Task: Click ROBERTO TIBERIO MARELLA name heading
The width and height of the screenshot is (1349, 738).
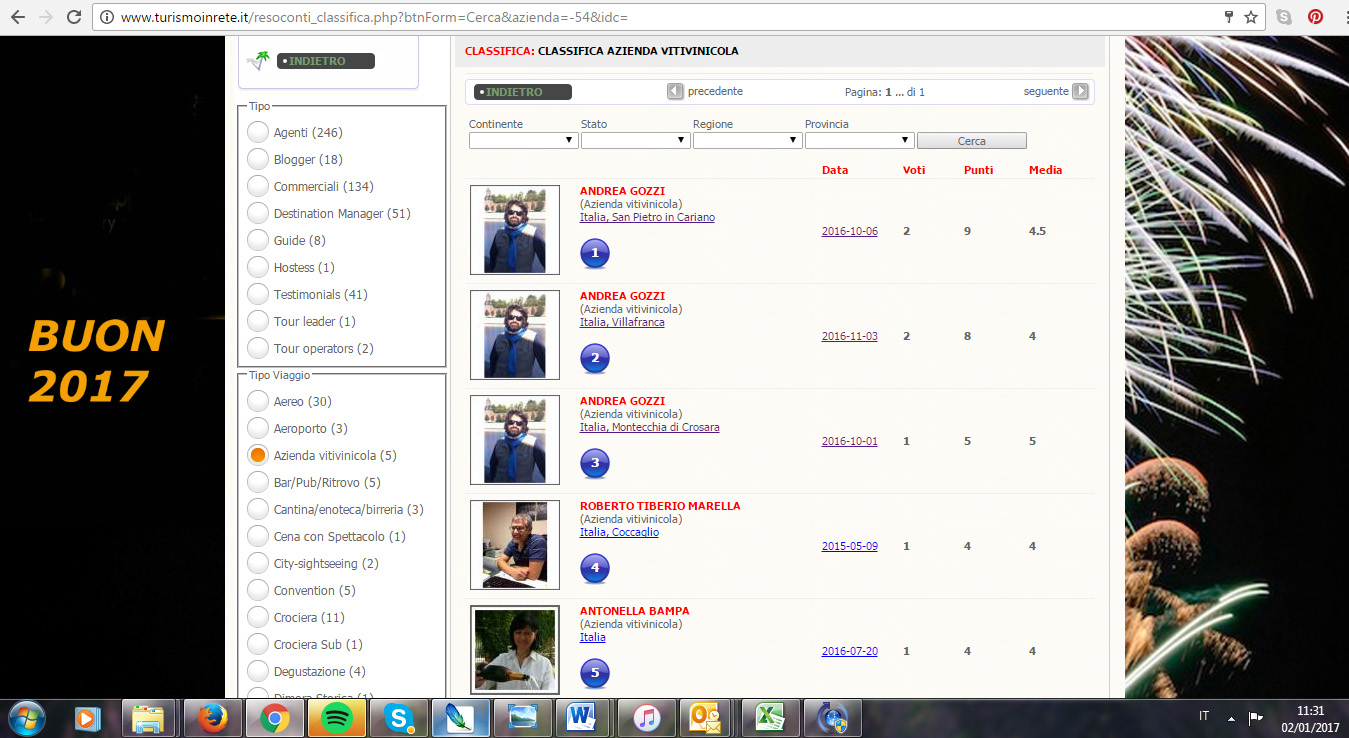Action: tap(660, 506)
